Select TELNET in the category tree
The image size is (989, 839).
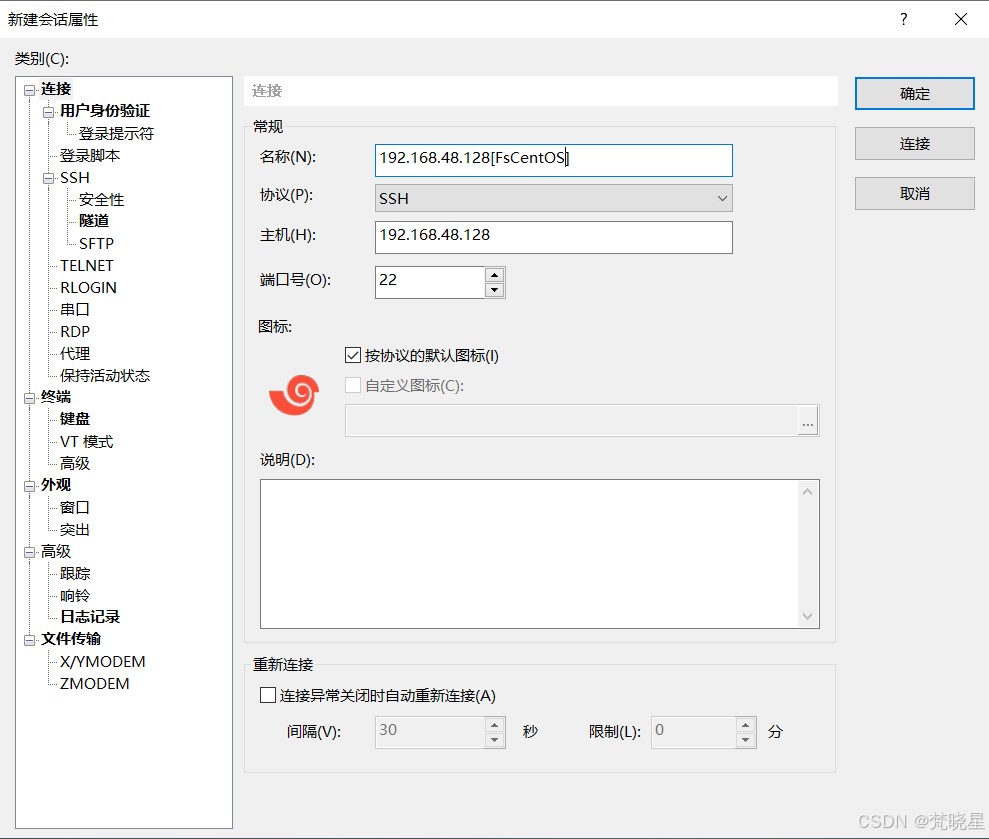click(86, 266)
